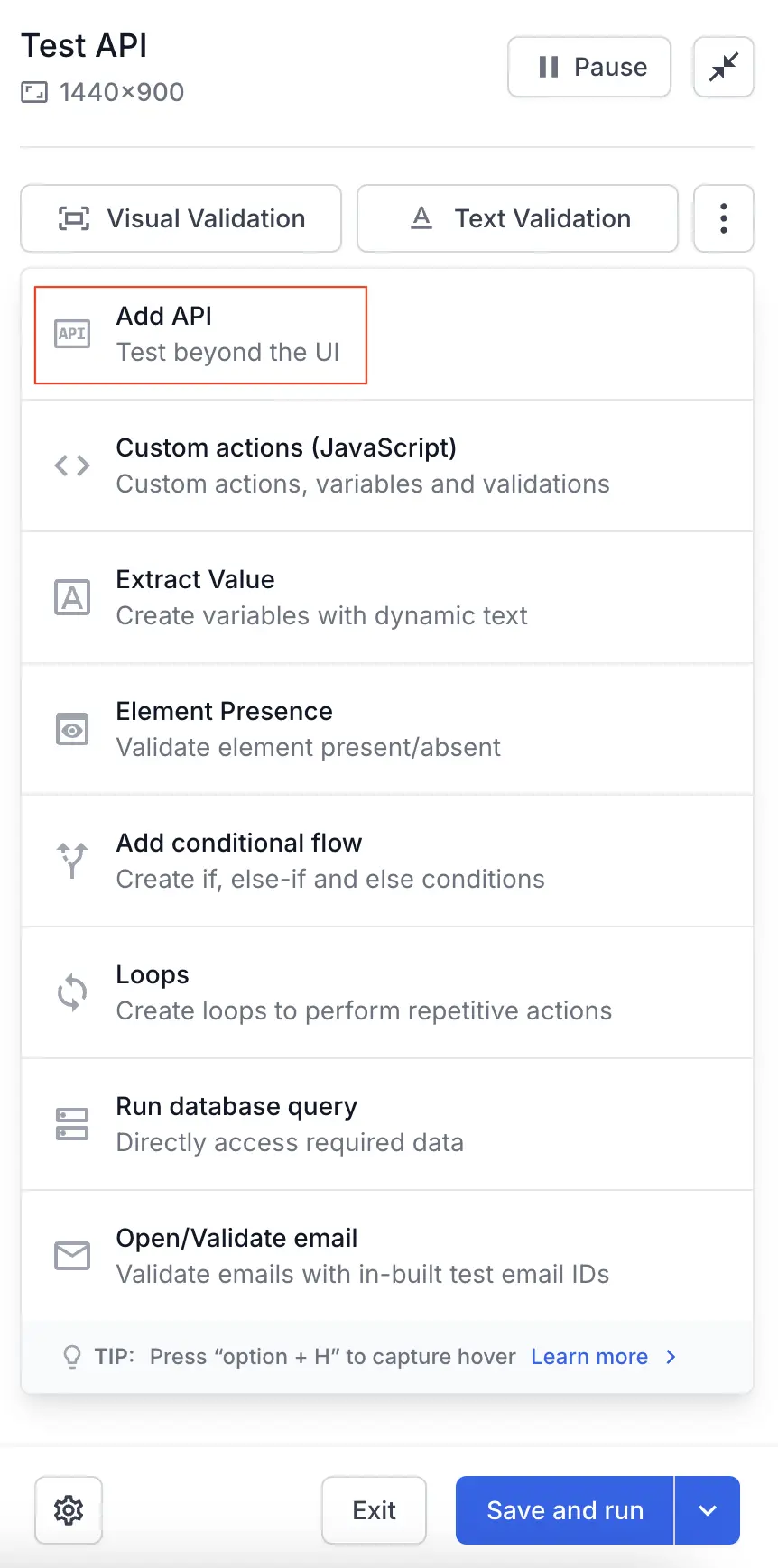Open the Learn more link
Viewport: 778px width, 1568px height.
coord(589,1357)
